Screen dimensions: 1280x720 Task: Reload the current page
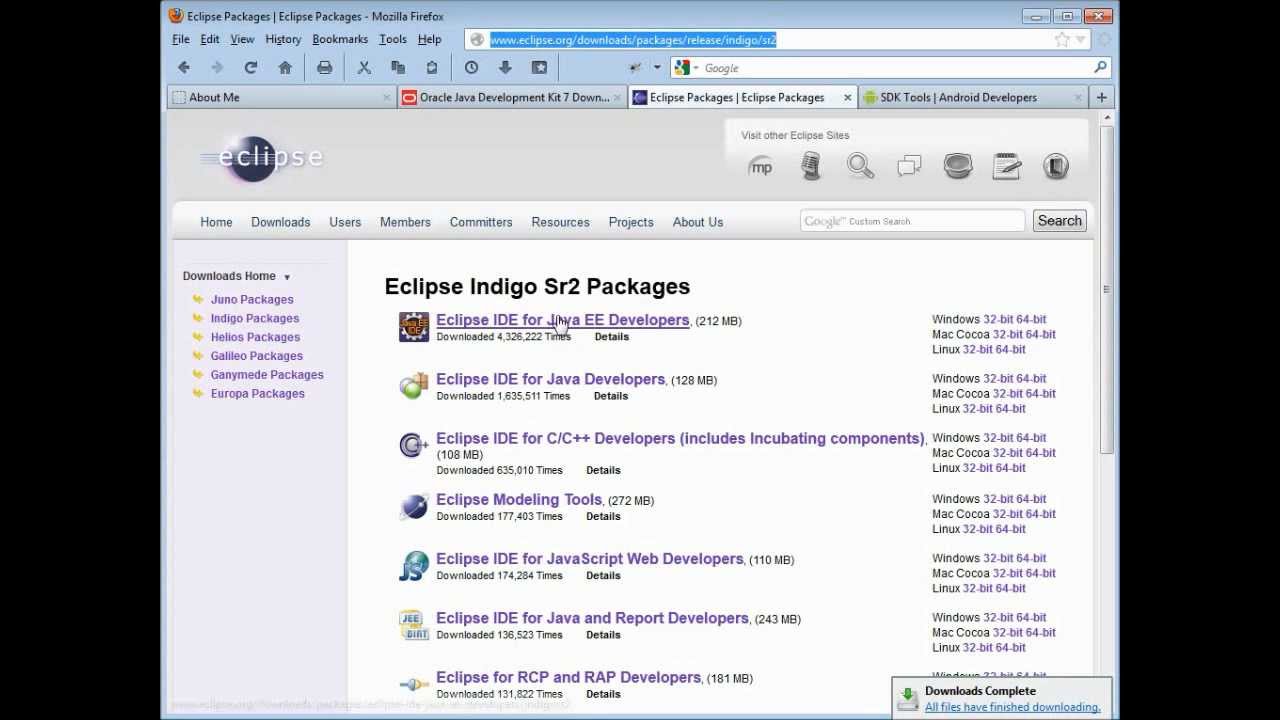(x=251, y=68)
